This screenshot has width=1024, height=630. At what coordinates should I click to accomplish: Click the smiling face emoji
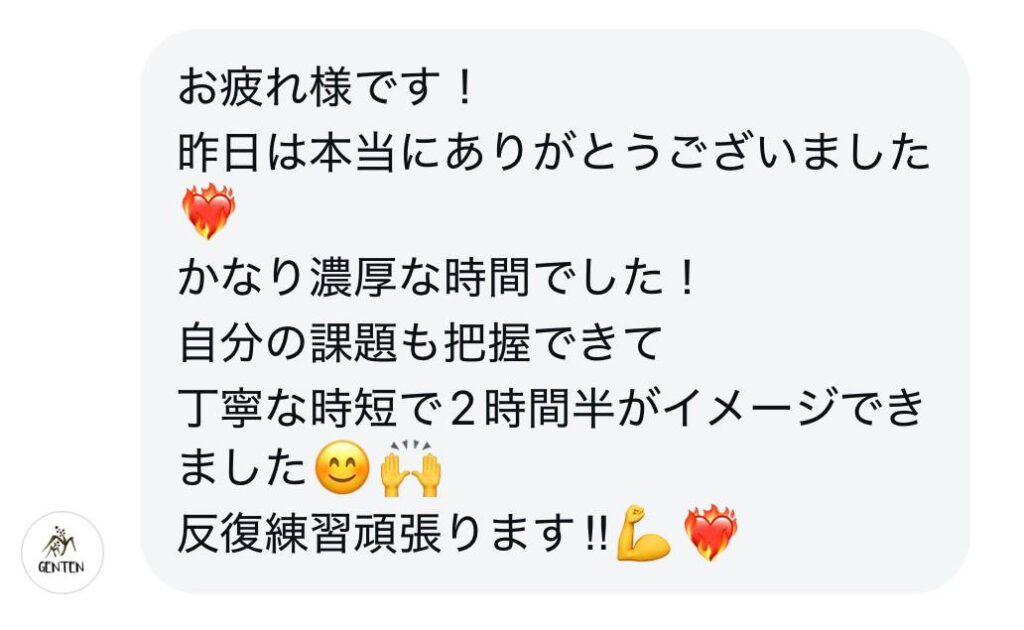[342, 467]
